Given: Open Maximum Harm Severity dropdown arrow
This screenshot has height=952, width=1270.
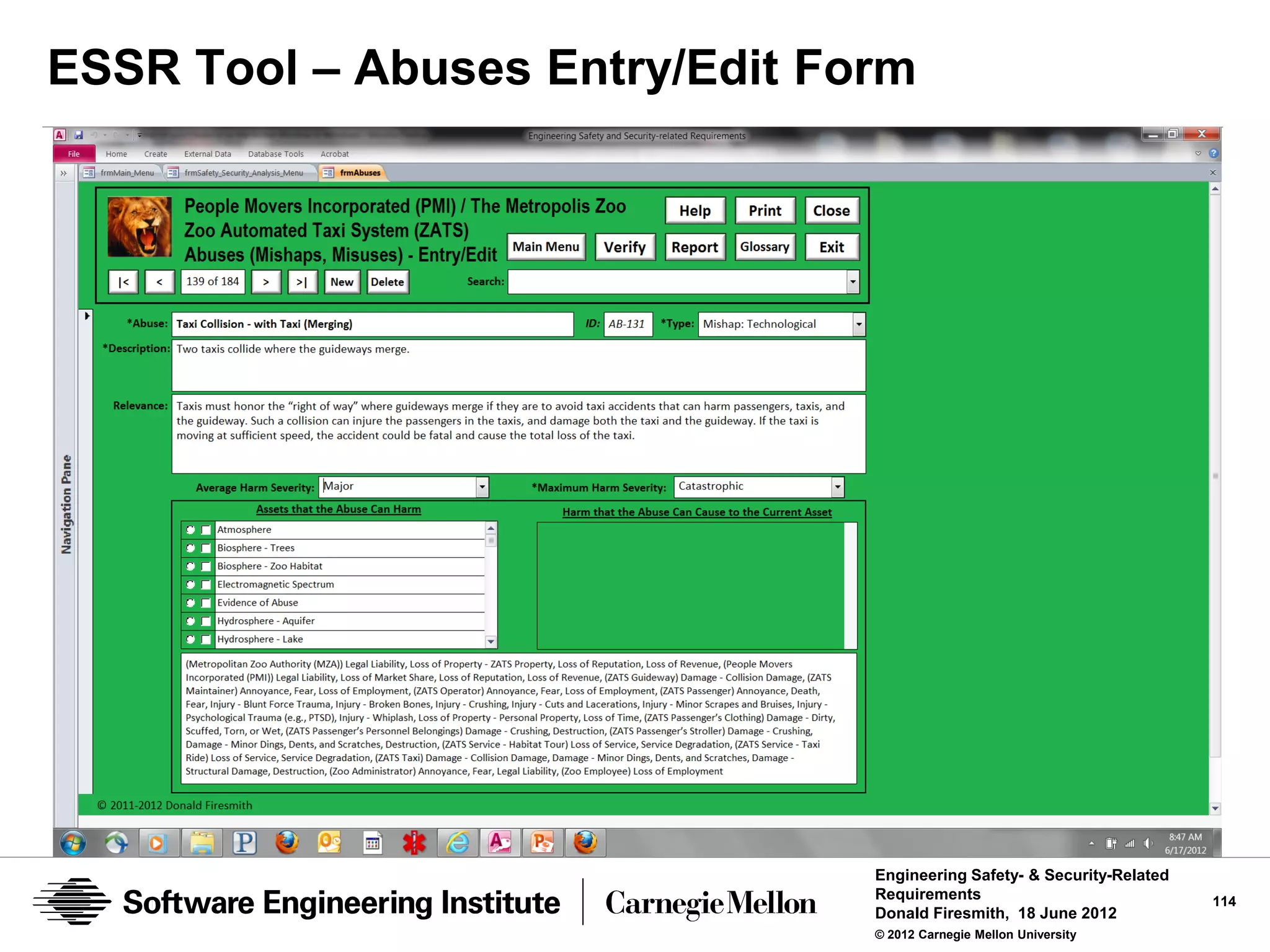Looking at the screenshot, I should (837, 487).
